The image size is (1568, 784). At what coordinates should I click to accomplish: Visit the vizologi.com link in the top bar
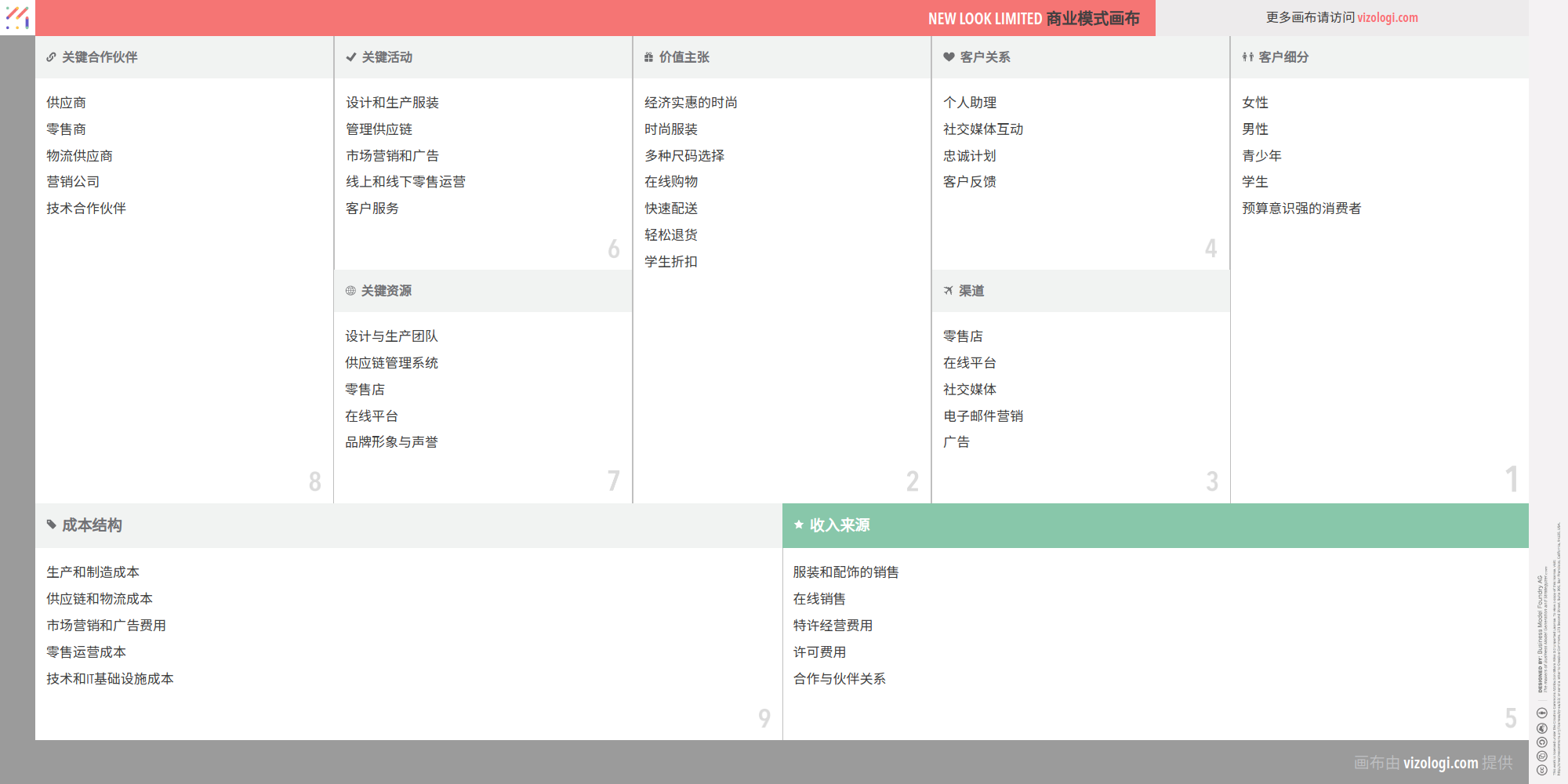1389,17
